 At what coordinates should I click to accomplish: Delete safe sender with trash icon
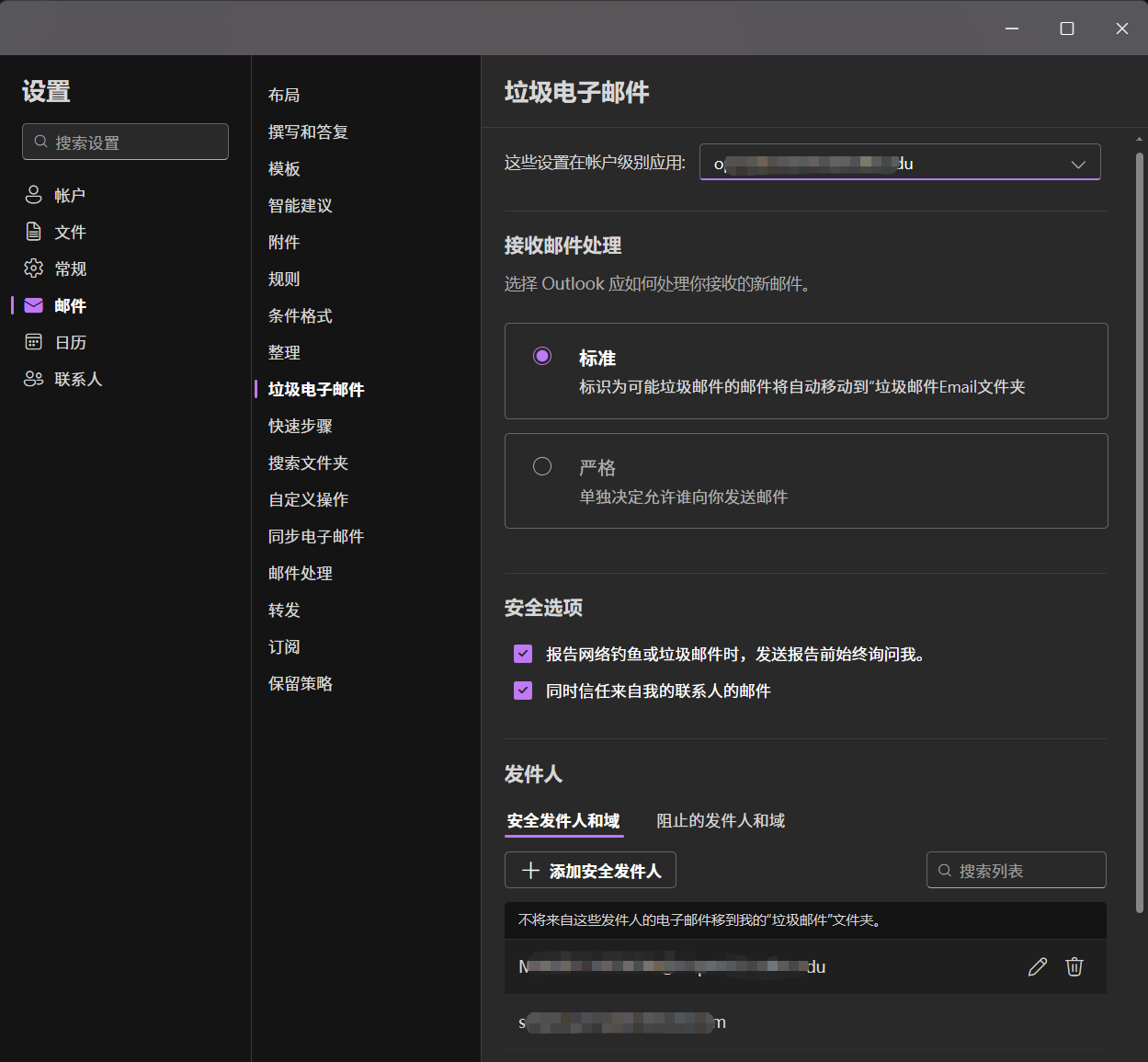[x=1074, y=966]
